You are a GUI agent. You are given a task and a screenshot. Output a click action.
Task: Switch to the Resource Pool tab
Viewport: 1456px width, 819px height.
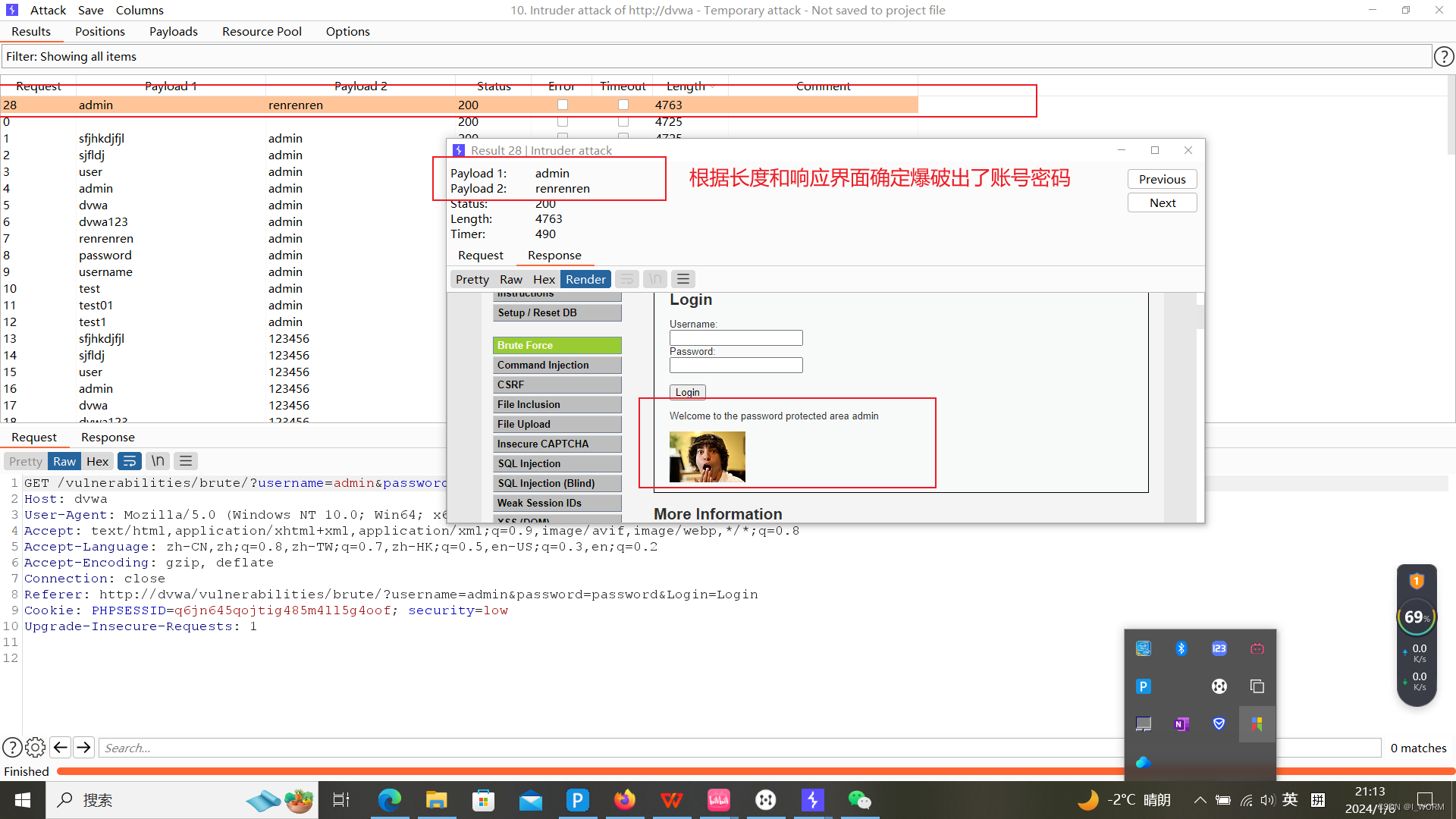[x=262, y=31]
